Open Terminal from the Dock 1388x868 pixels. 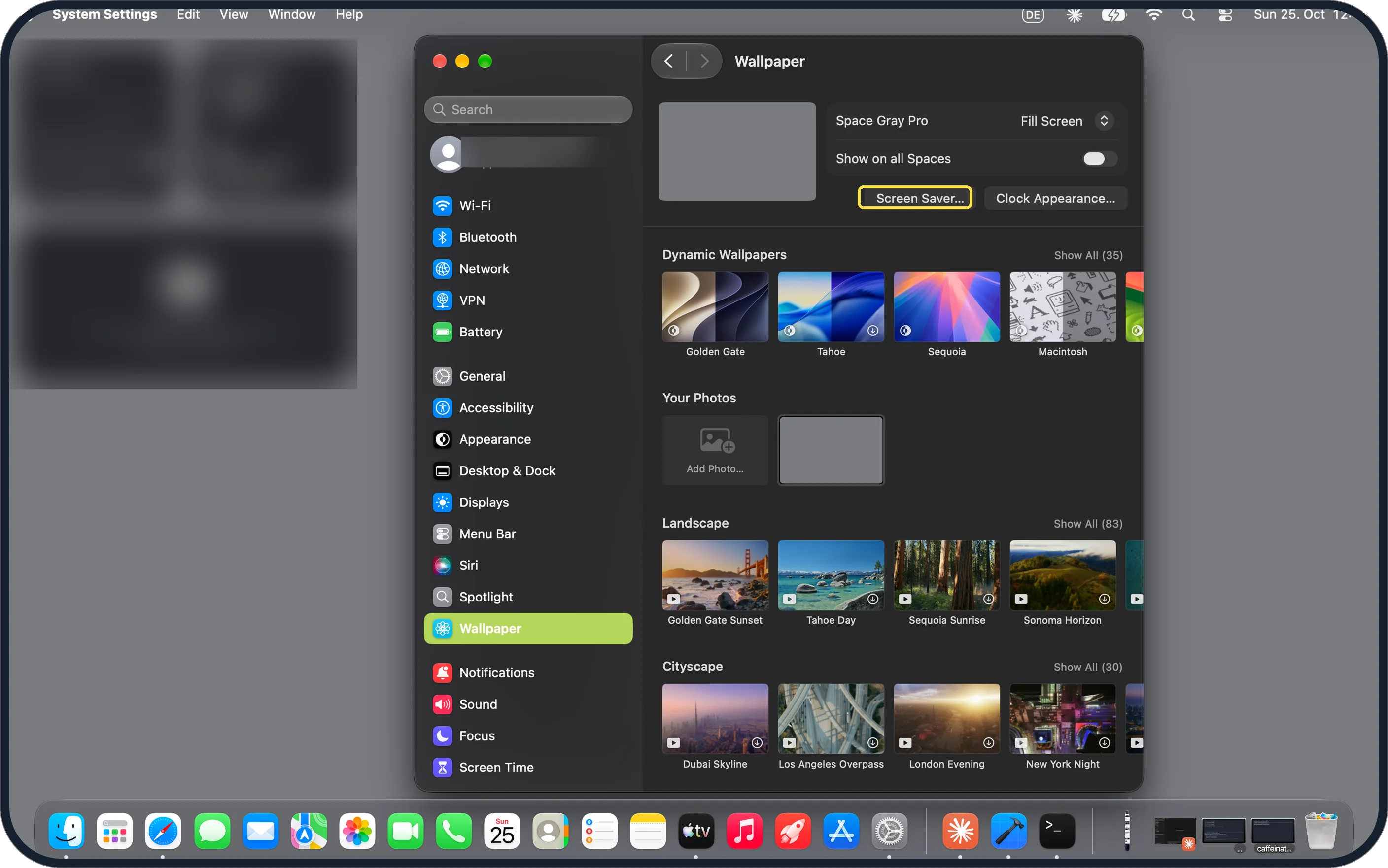point(1057,831)
